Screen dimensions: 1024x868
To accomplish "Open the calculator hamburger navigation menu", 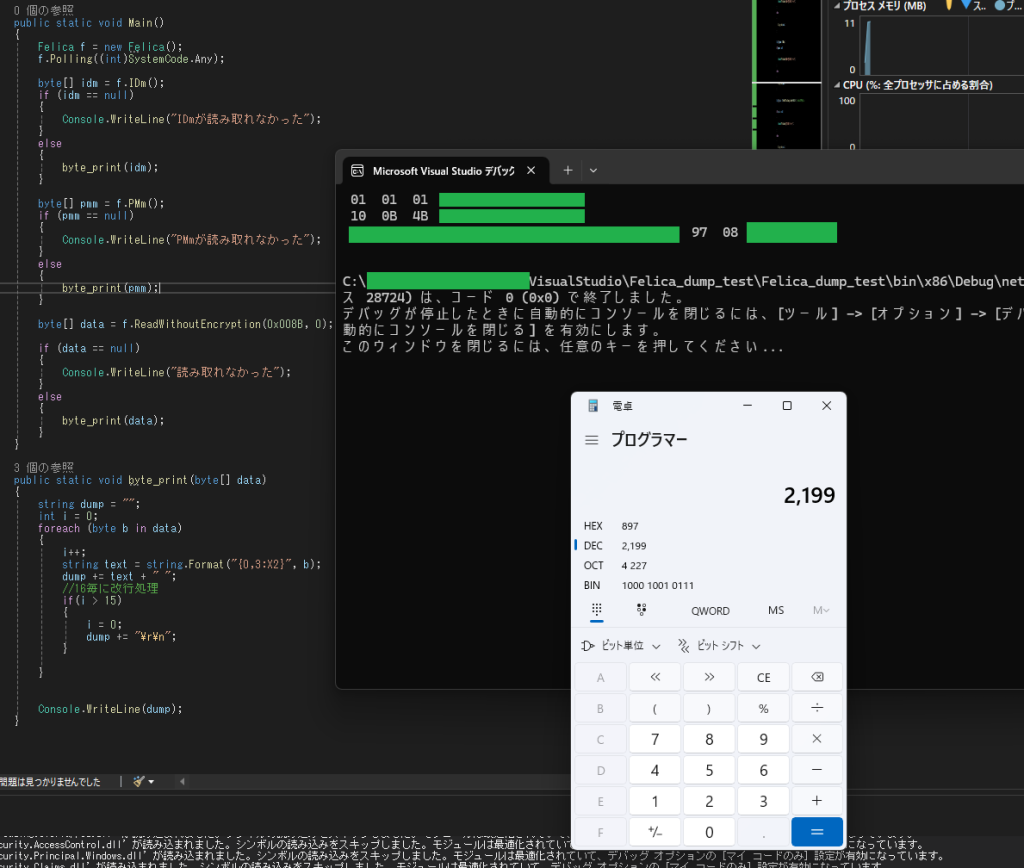I will tap(592, 440).
